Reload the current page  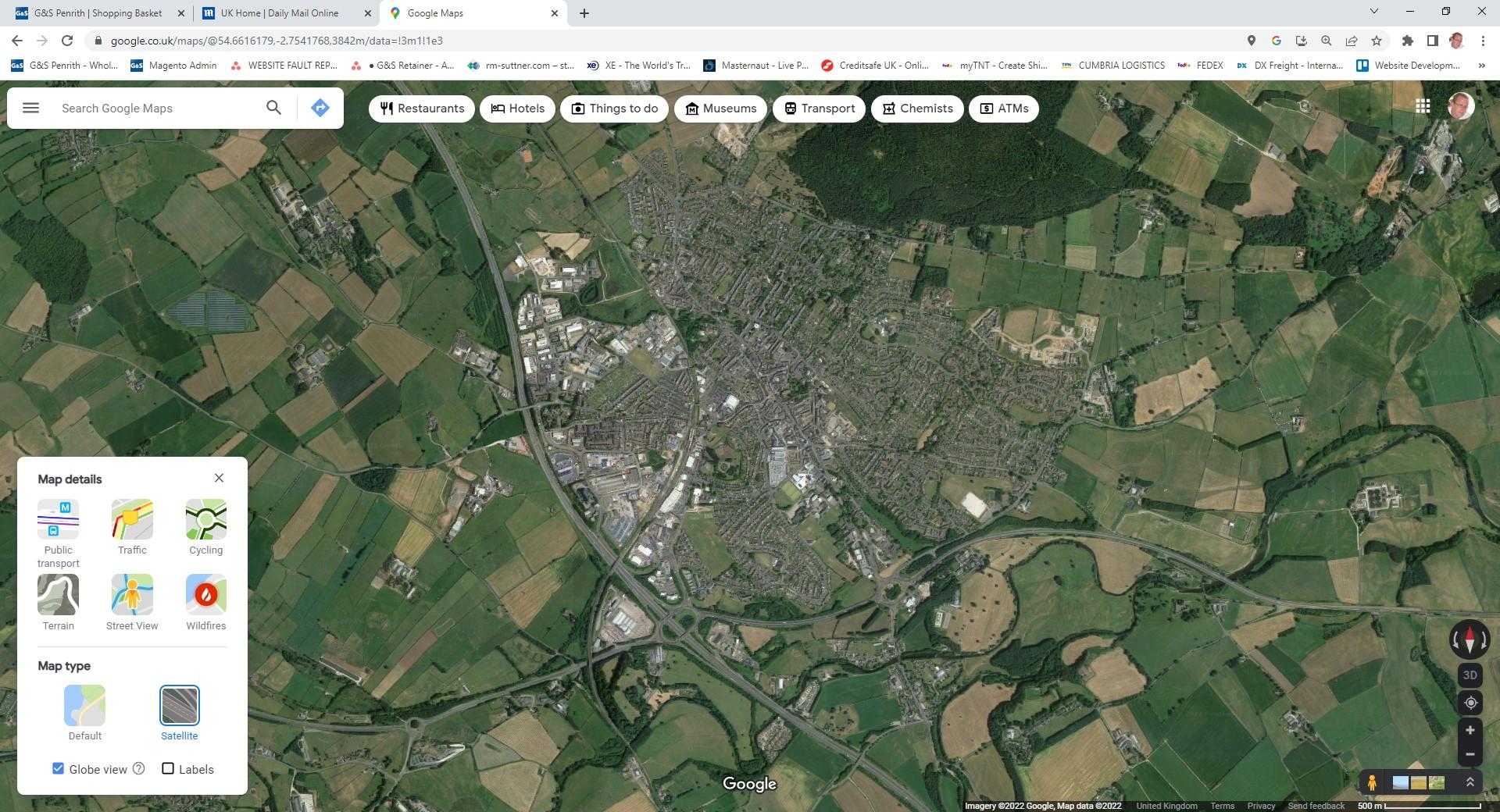coord(67,41)
